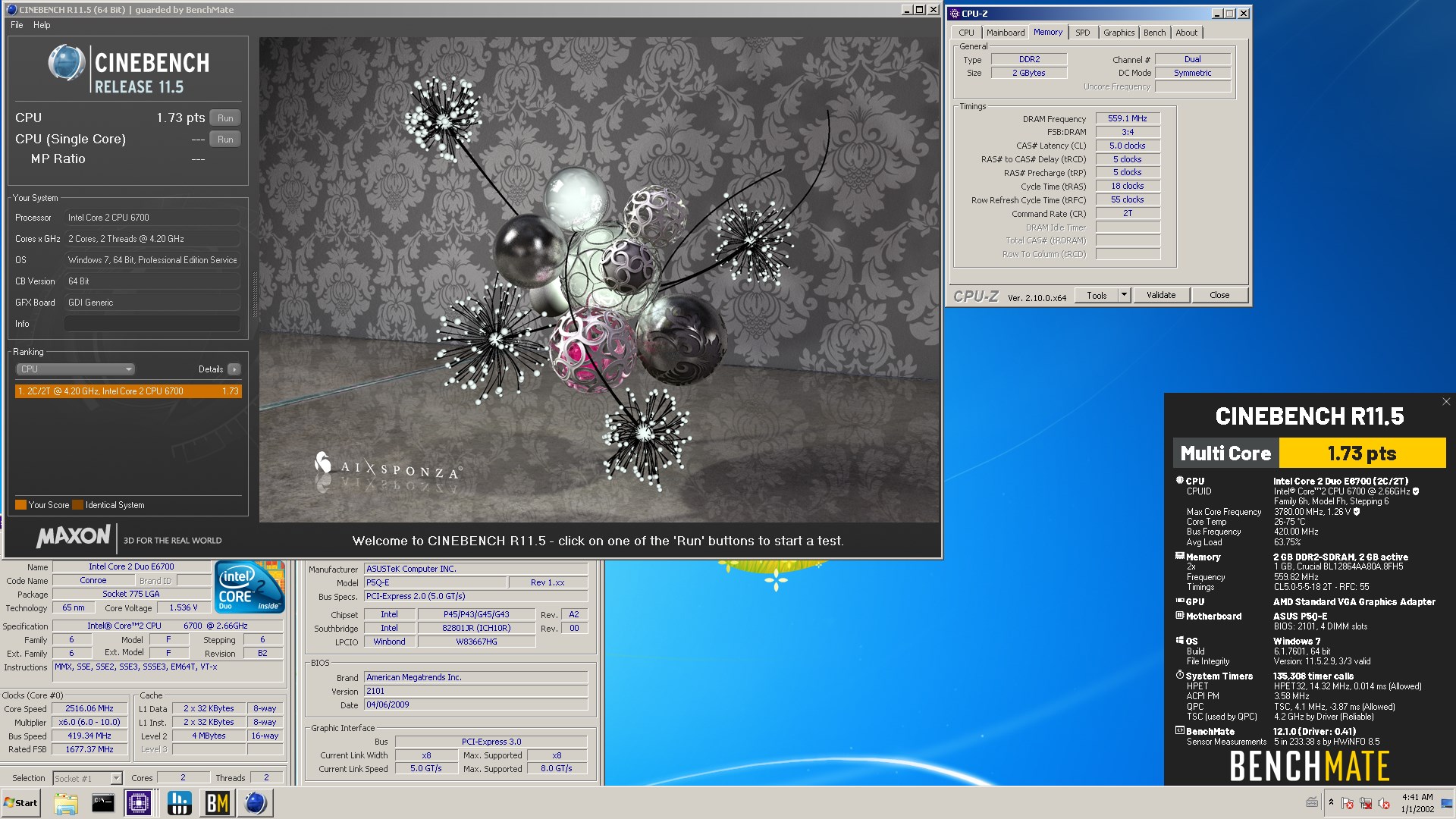The height and width of the screenshot is (819, 1456).
Task: Run the CPU benchmark in Cinebench
Action: coord(225,118)
